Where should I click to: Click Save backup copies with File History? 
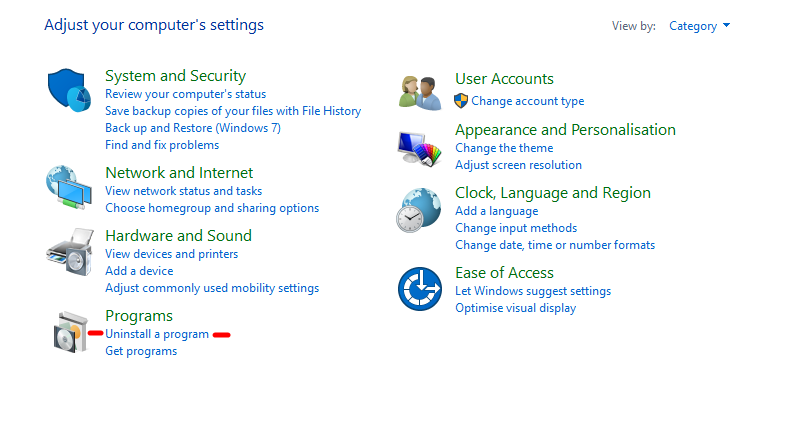233,111
